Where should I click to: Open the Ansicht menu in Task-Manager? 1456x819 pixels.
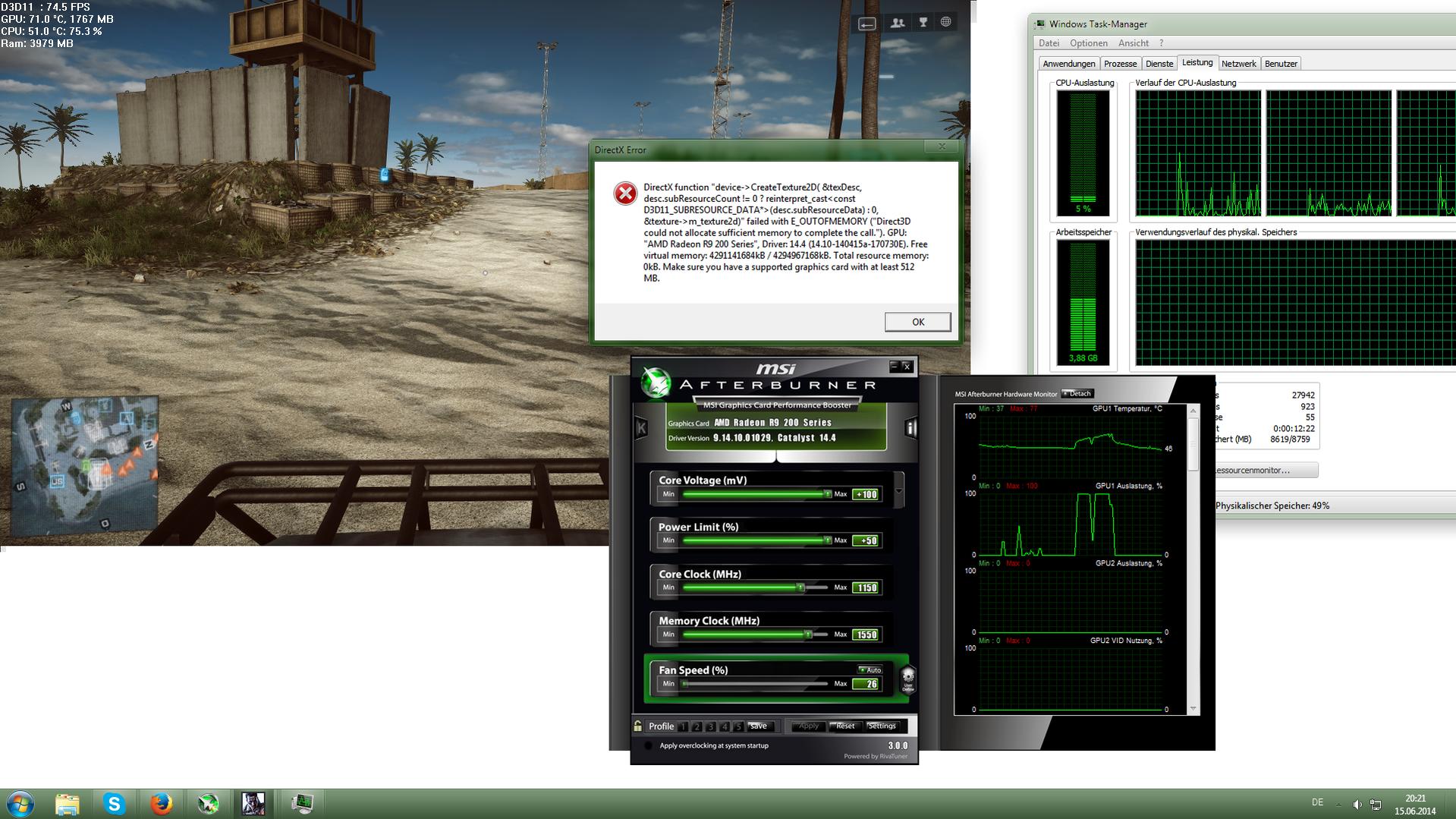[x=1133, y=43]
